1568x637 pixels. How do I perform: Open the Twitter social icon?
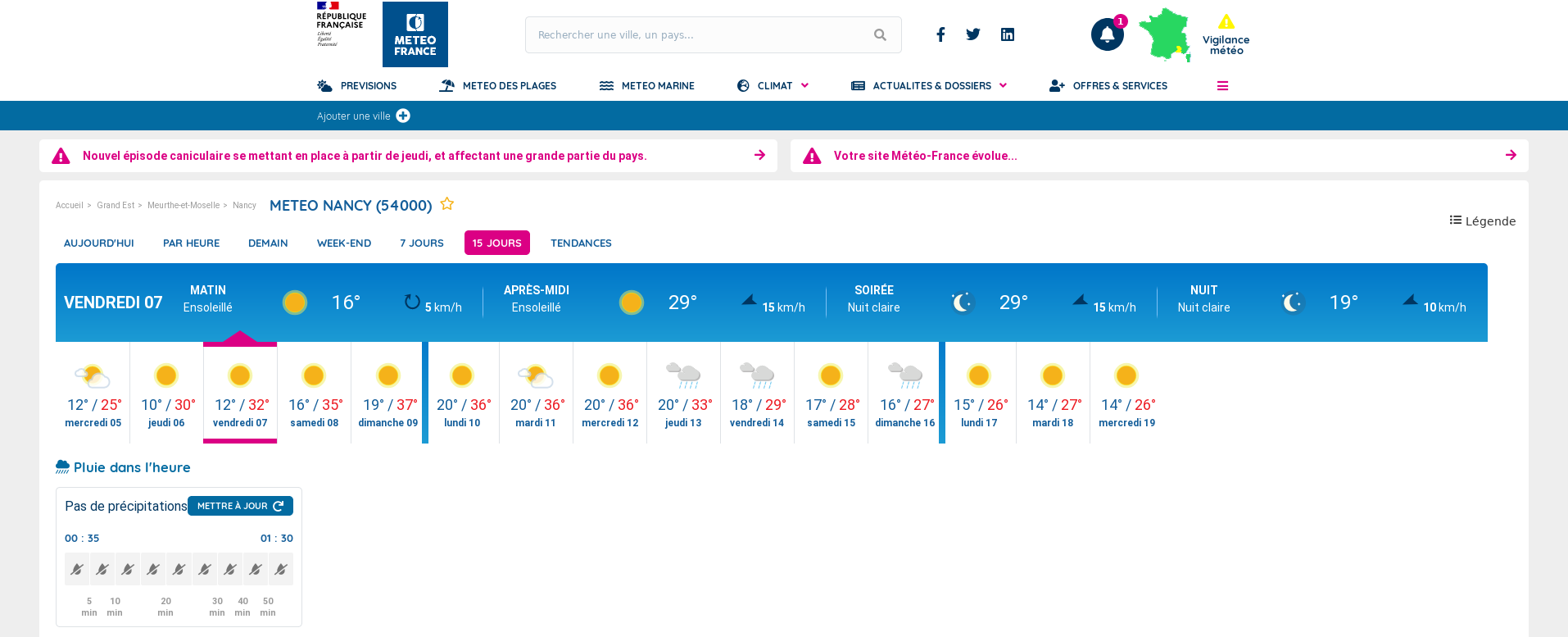tap(973, 34)
